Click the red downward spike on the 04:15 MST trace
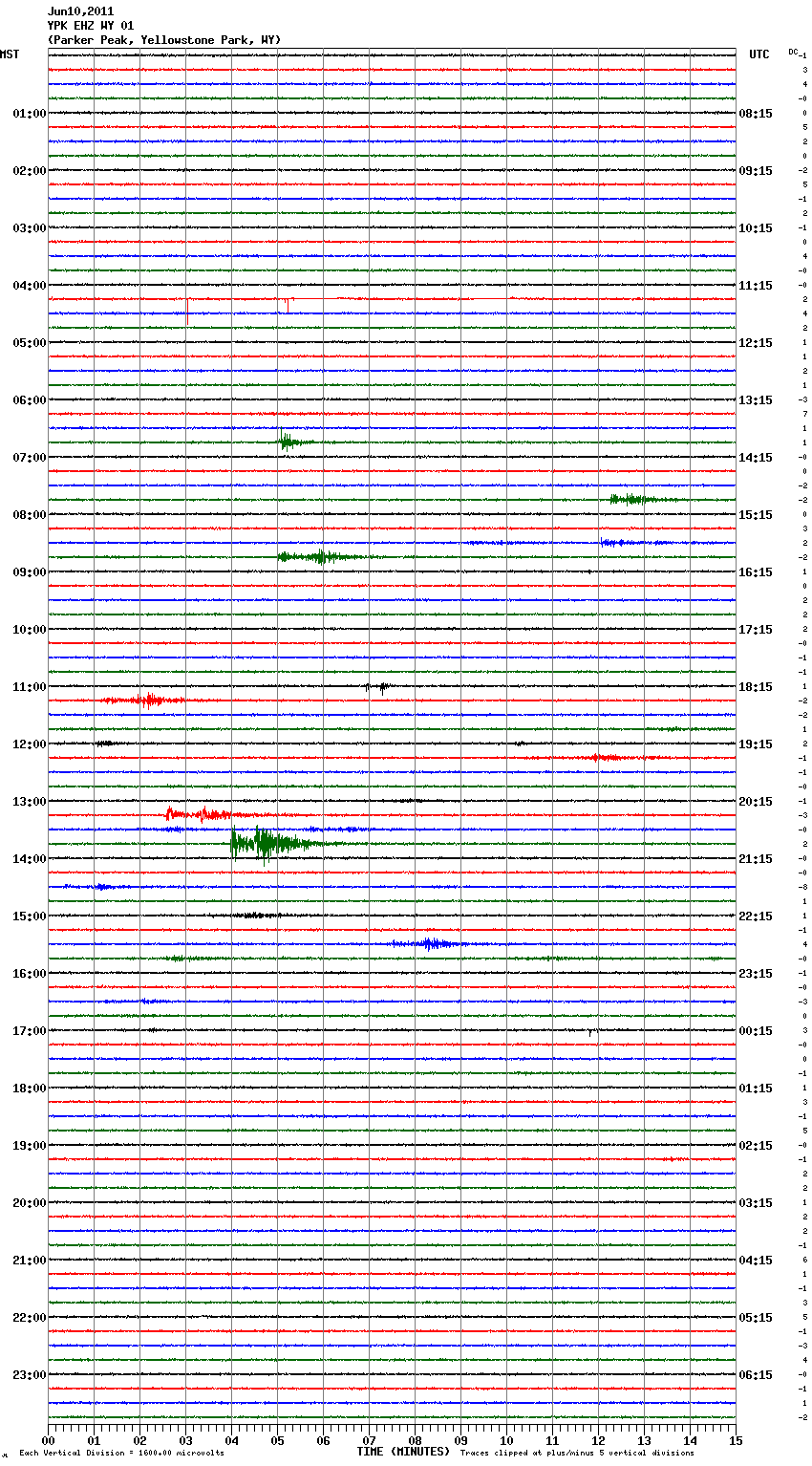The height and width of the screenshot is (1466, 812). coord(187,311)
